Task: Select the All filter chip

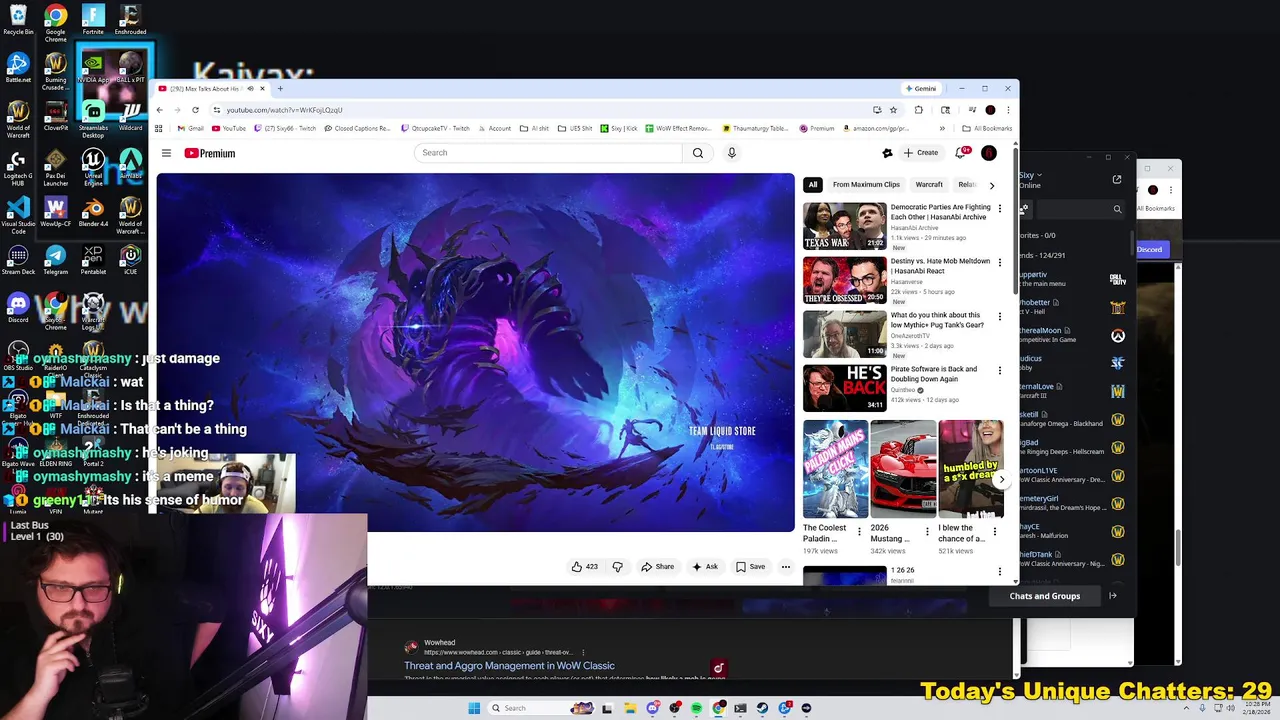Action: point(813,185)
